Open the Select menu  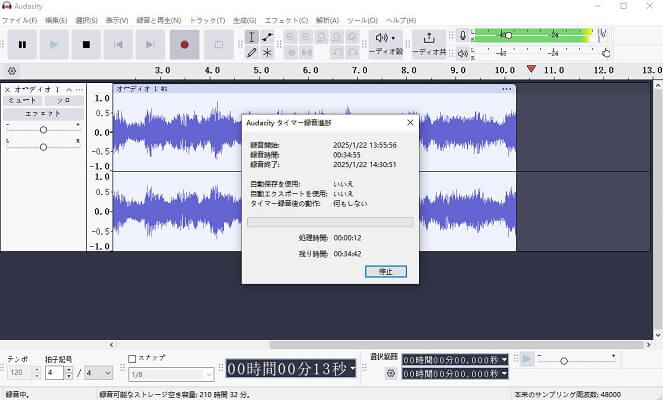pos(86,20)
